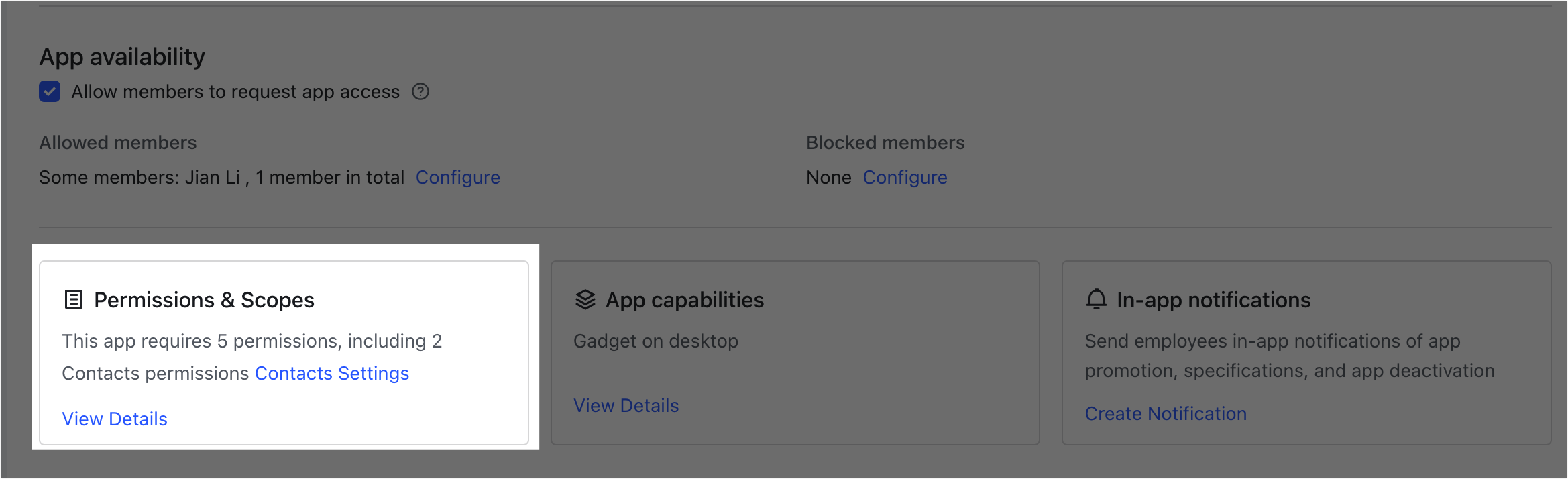1568x479 pixels.
Task: Click View Details under App capabilities
Action: point(626,405)
